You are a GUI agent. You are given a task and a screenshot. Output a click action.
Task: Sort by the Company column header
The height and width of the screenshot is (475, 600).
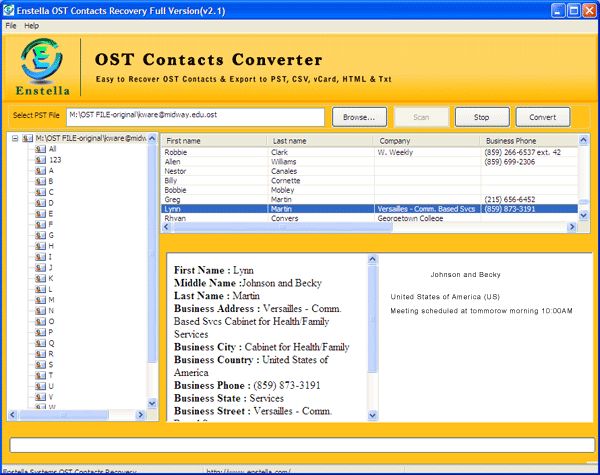coord(427,141)
